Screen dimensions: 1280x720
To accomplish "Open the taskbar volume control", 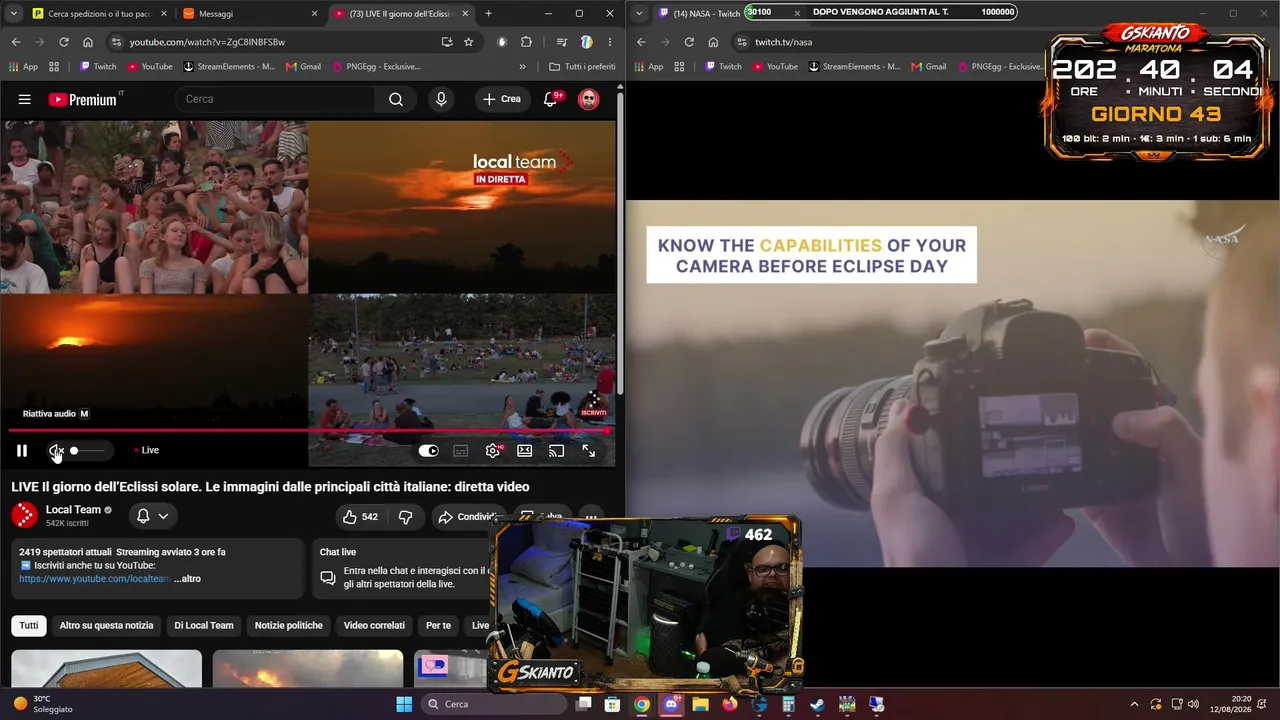I will (x=1193, y=704).
